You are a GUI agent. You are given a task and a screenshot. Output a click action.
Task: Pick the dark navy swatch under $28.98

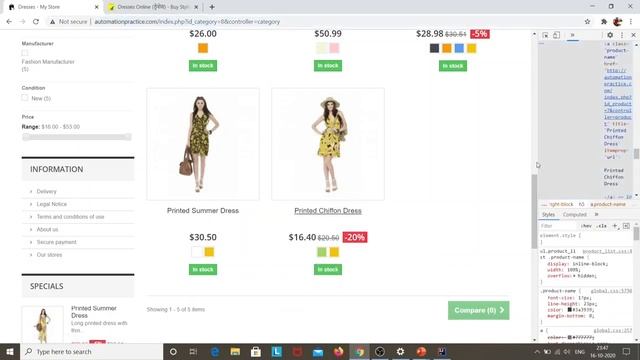pos(434,48)
